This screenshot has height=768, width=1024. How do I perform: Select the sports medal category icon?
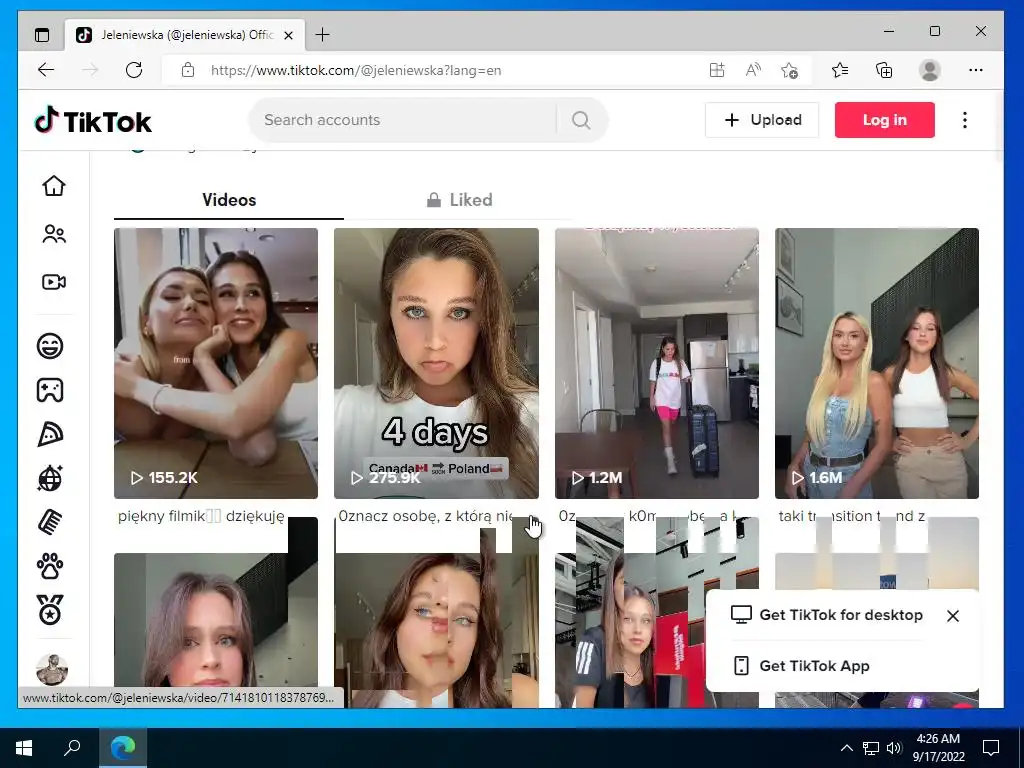click(50, 610)
